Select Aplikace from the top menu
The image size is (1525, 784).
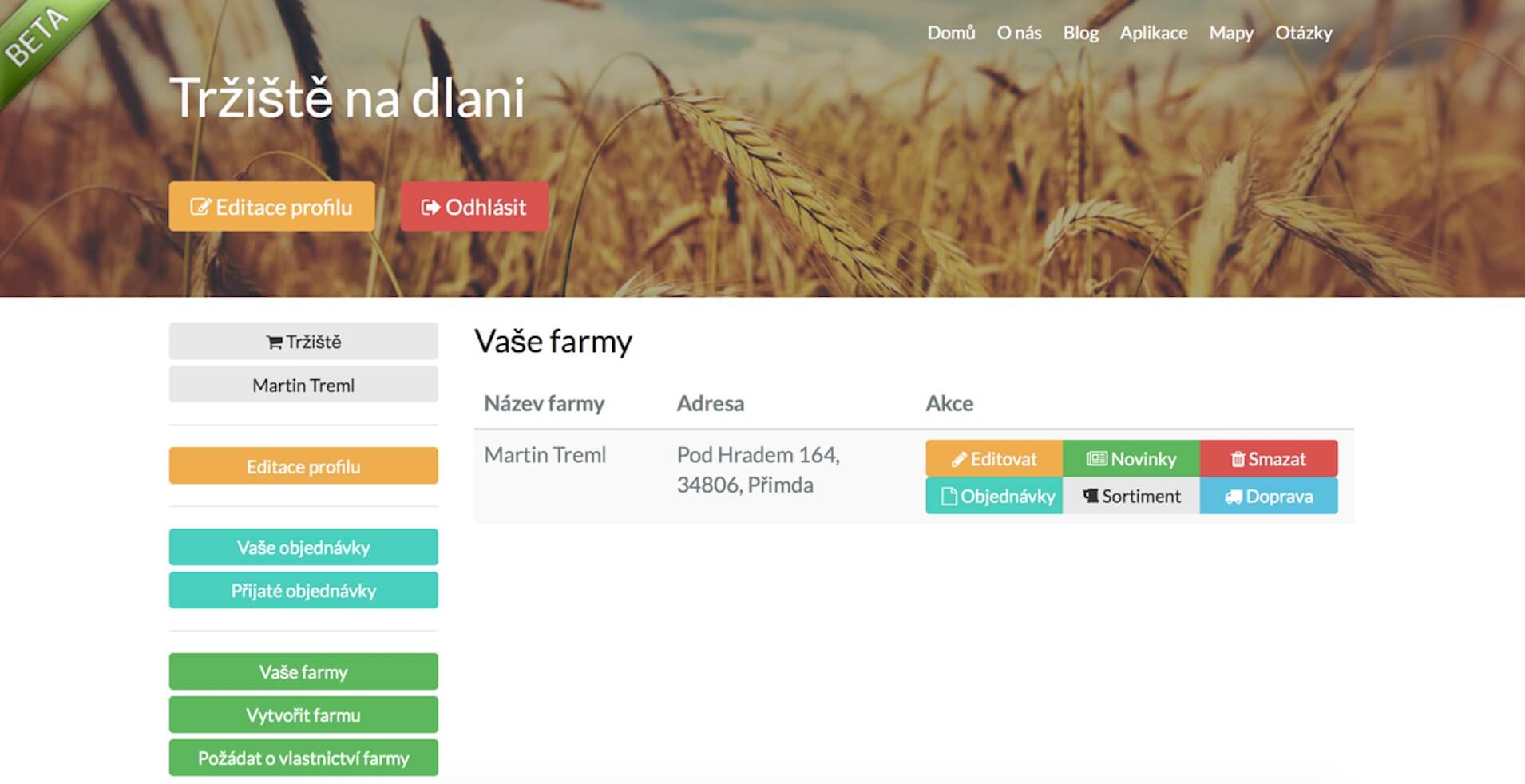click(x=1153, y=33)
